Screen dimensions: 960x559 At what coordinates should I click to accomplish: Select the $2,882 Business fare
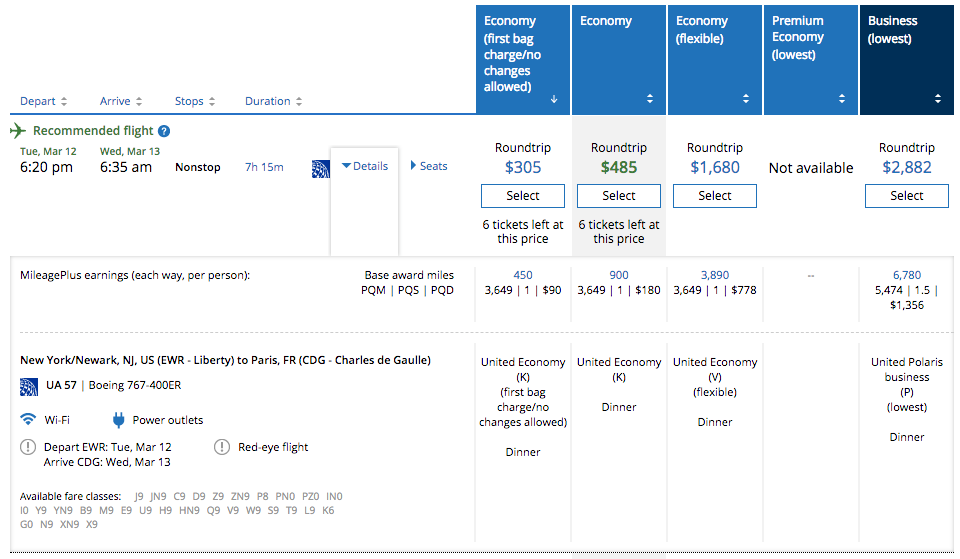coord(906,196)
